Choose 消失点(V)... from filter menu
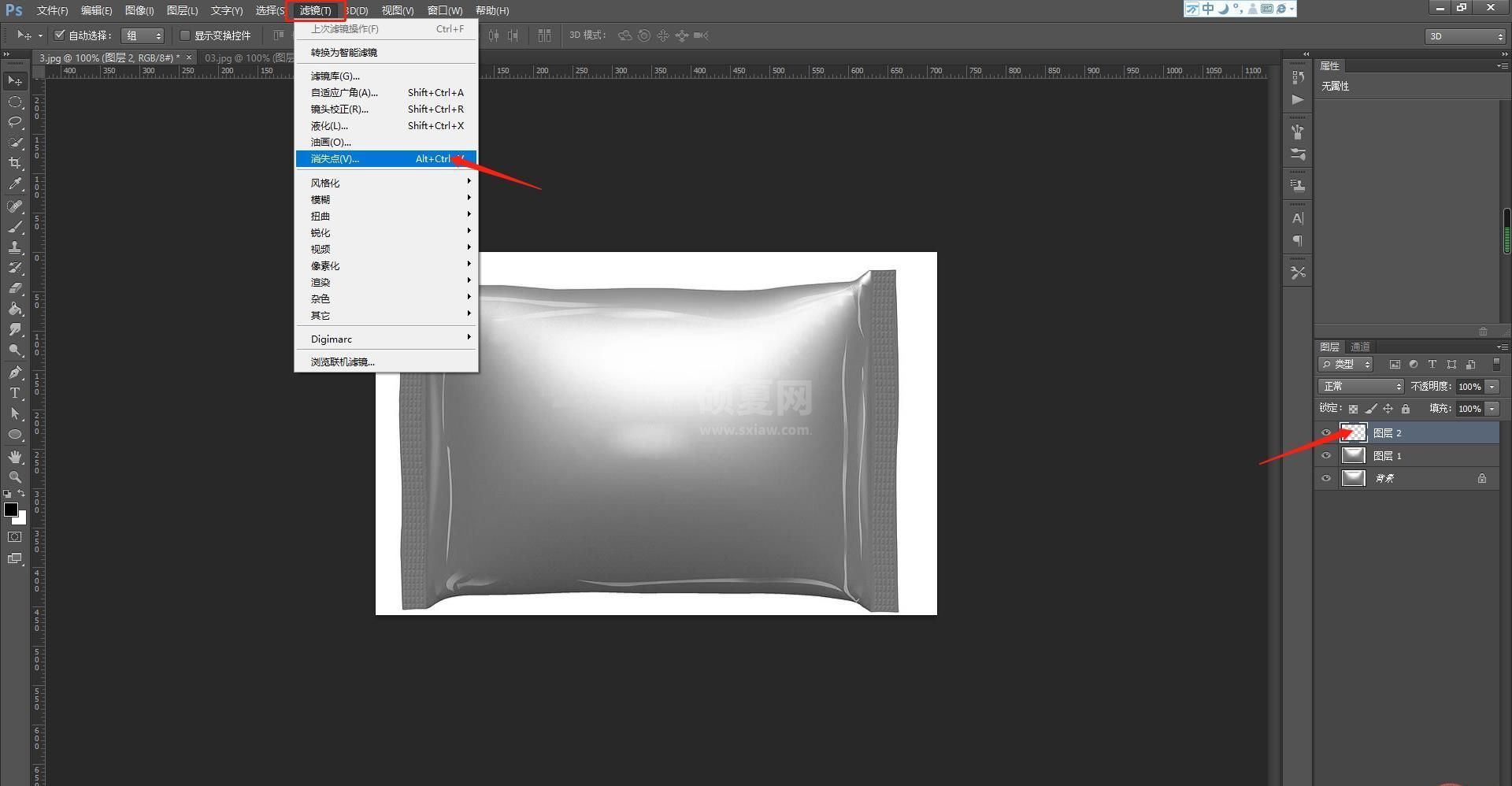Viewport: 1512px width, 786px height. (386, 158)
